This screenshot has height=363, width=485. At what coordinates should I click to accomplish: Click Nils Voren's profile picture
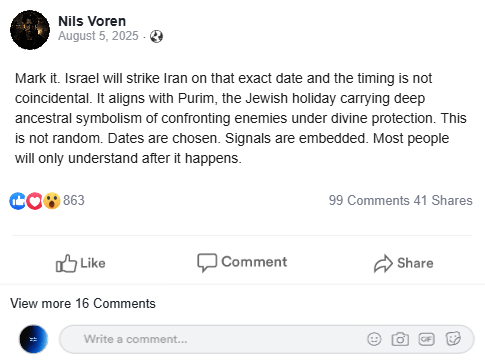tap(30, 30)
